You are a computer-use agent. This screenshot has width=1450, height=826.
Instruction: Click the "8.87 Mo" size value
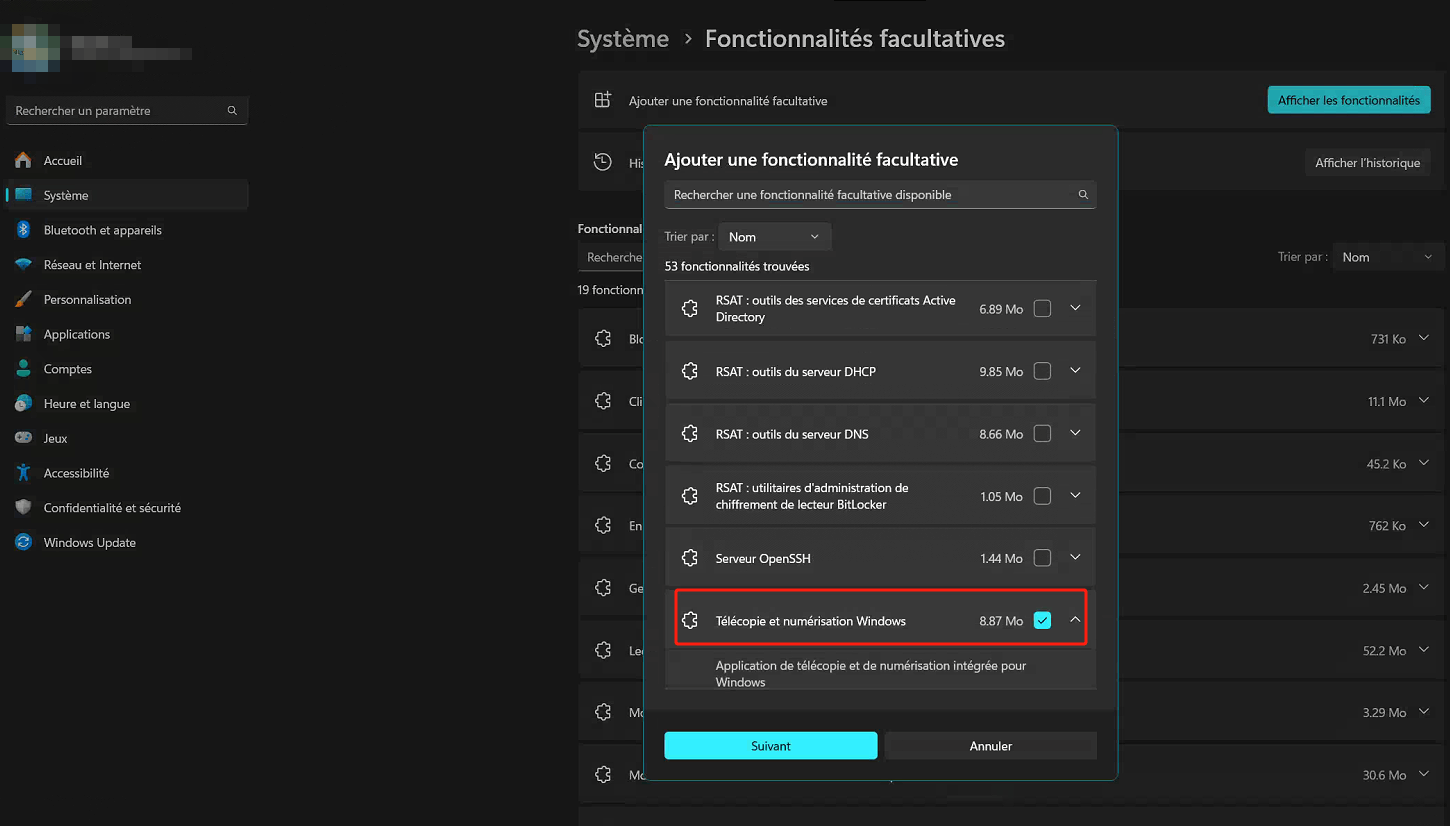click(1001, 621)
